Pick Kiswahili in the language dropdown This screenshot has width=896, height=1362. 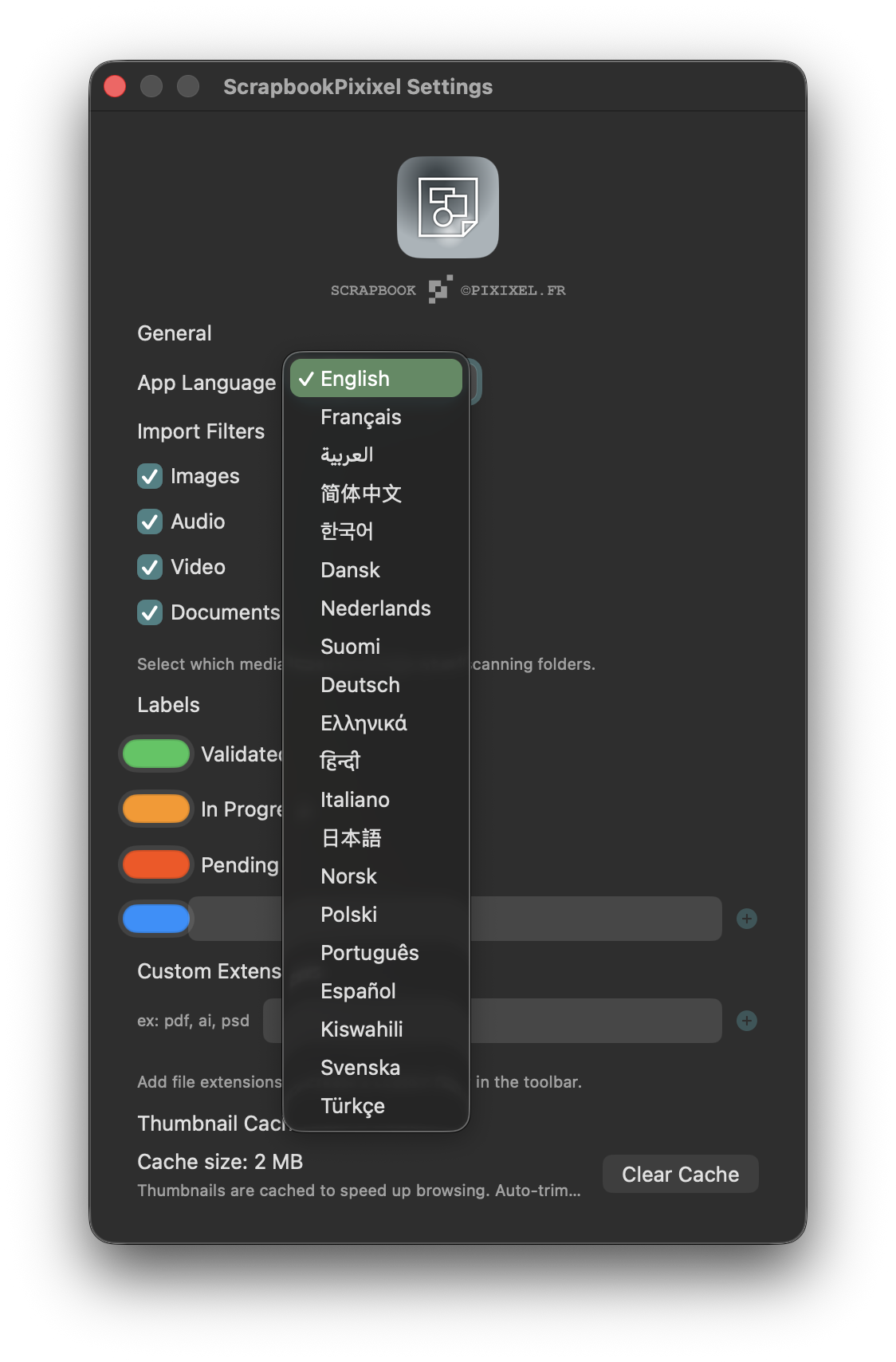click(361, 1029)
